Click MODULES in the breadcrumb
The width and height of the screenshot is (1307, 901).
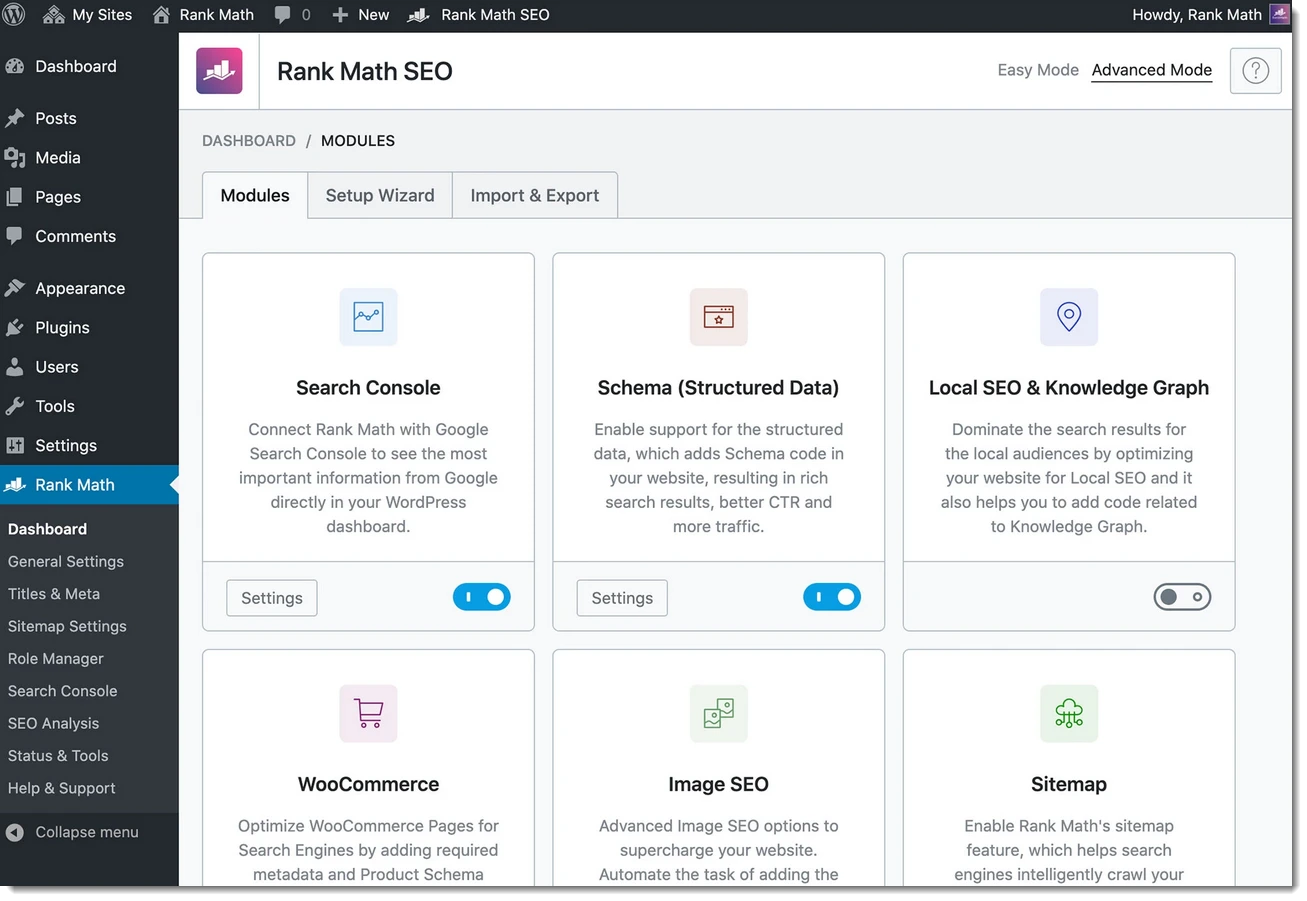click(x=358, y=141)
